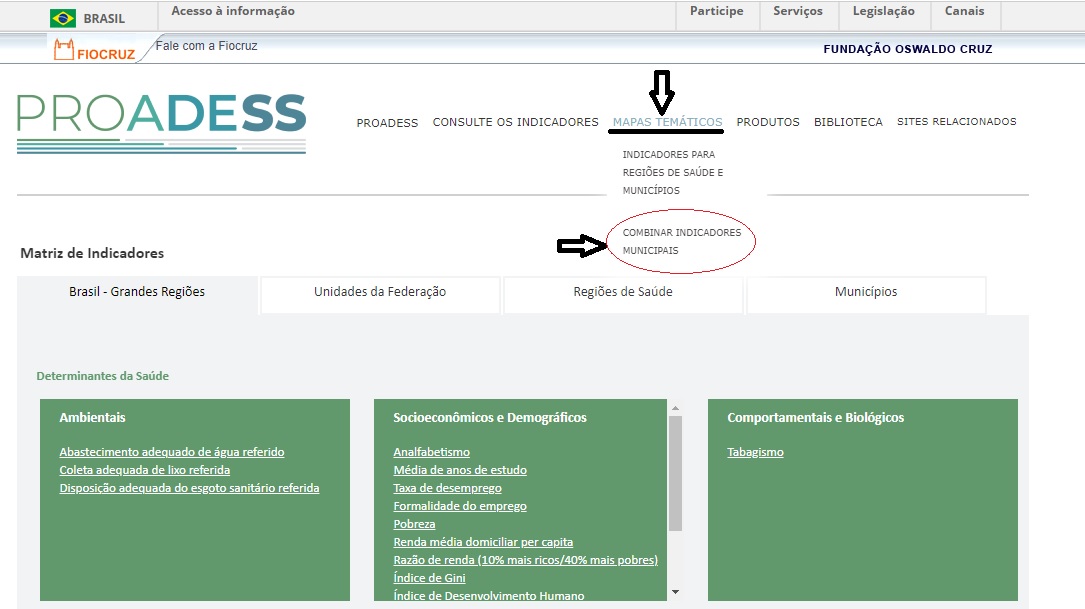This screenshot has height=609, width=1085.
Task: Open Razão de renda indicator link
Action: tap(526, 560)
